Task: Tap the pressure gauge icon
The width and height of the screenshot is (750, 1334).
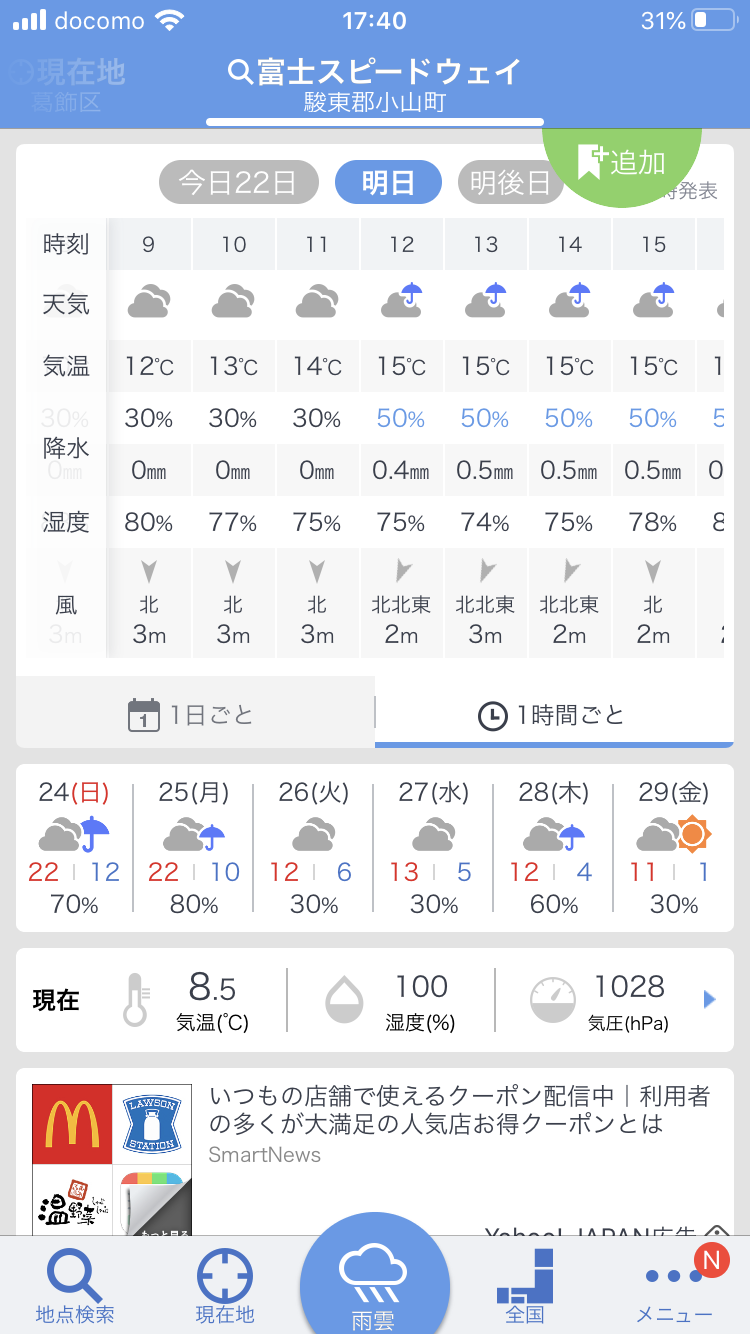Action: (553, 1000)
